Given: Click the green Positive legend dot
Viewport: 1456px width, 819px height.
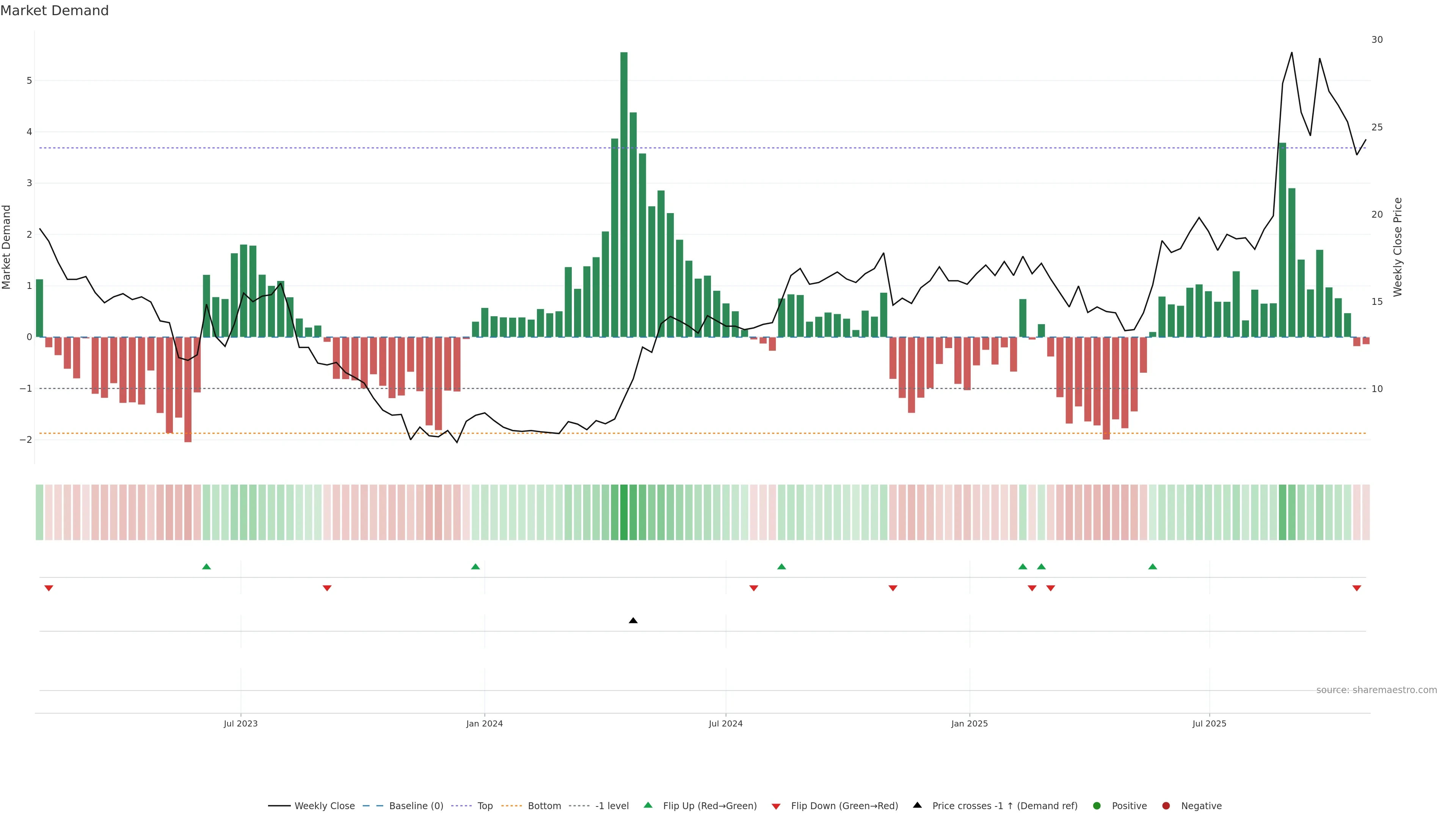Looking at the screenshot, I should (x=1097, y=806).
